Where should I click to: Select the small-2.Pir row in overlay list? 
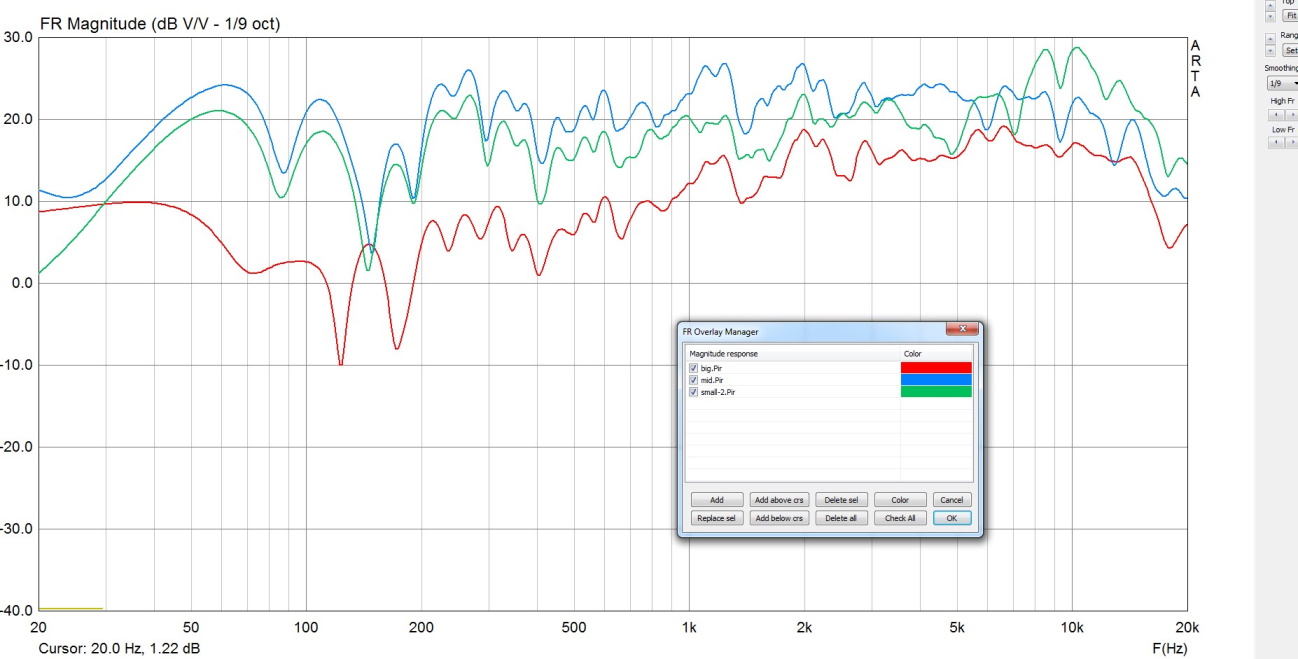(x=829, y=392)
